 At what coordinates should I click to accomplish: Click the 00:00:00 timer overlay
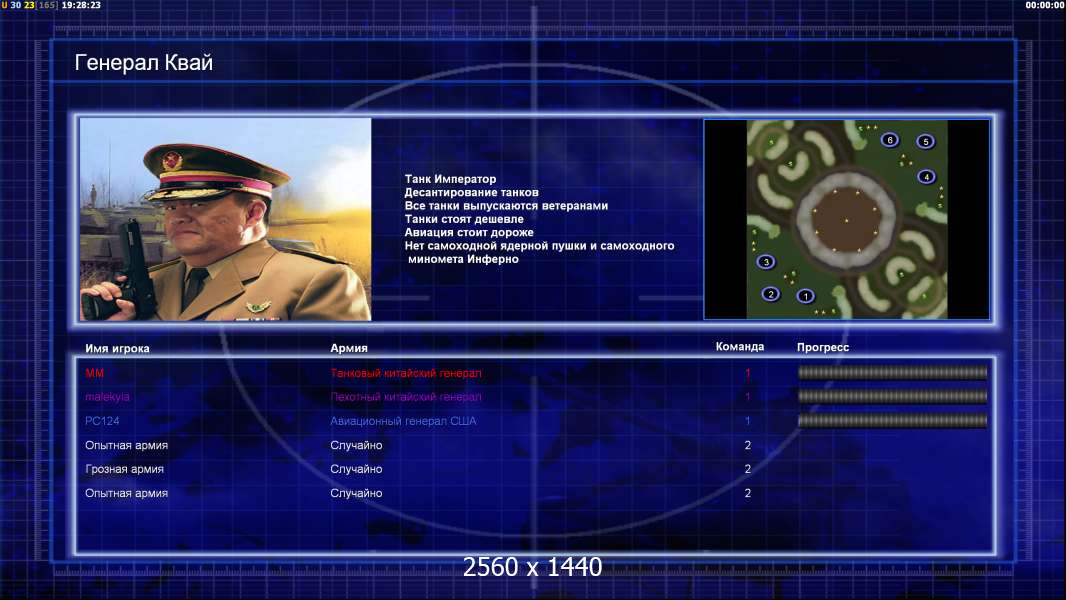(1044, 5)
